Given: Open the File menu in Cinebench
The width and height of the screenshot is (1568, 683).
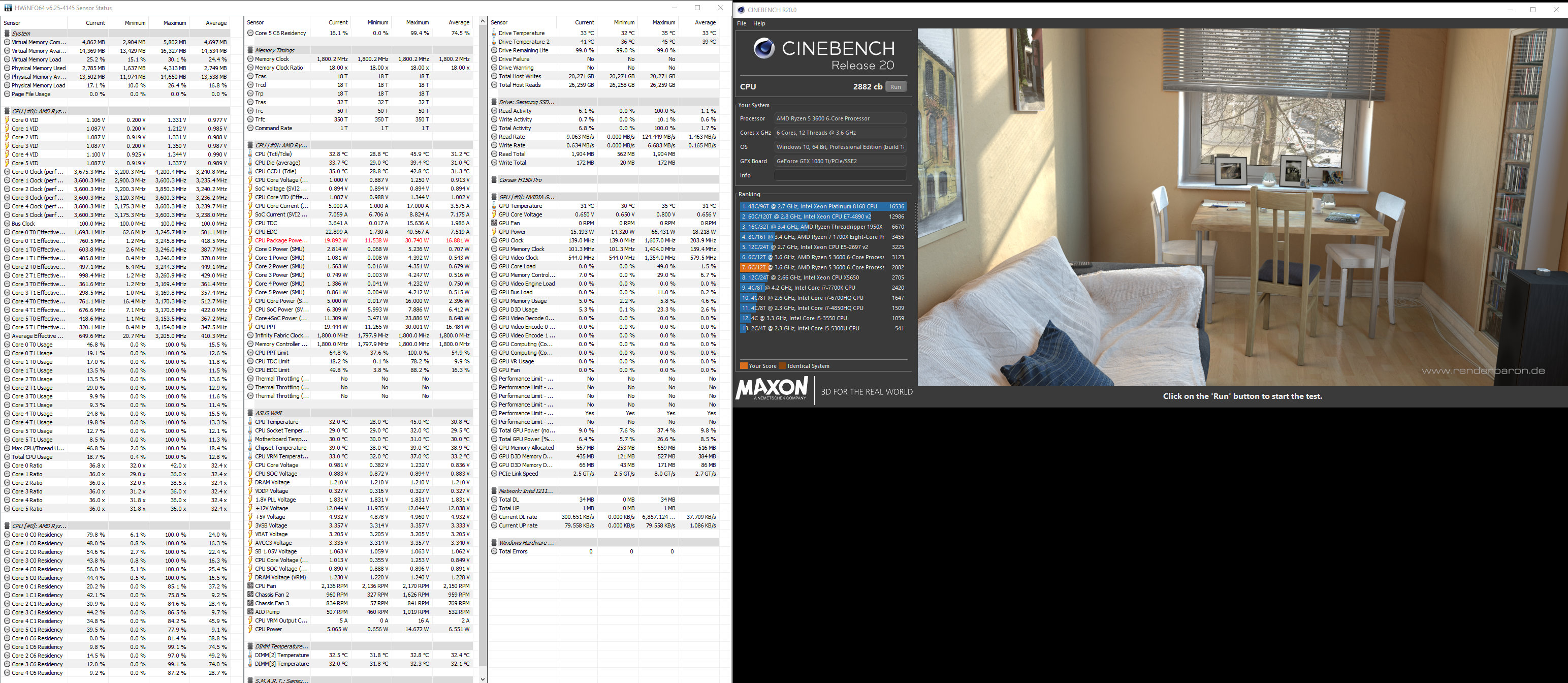Looking at the screenshot, I should pos(742,23).
